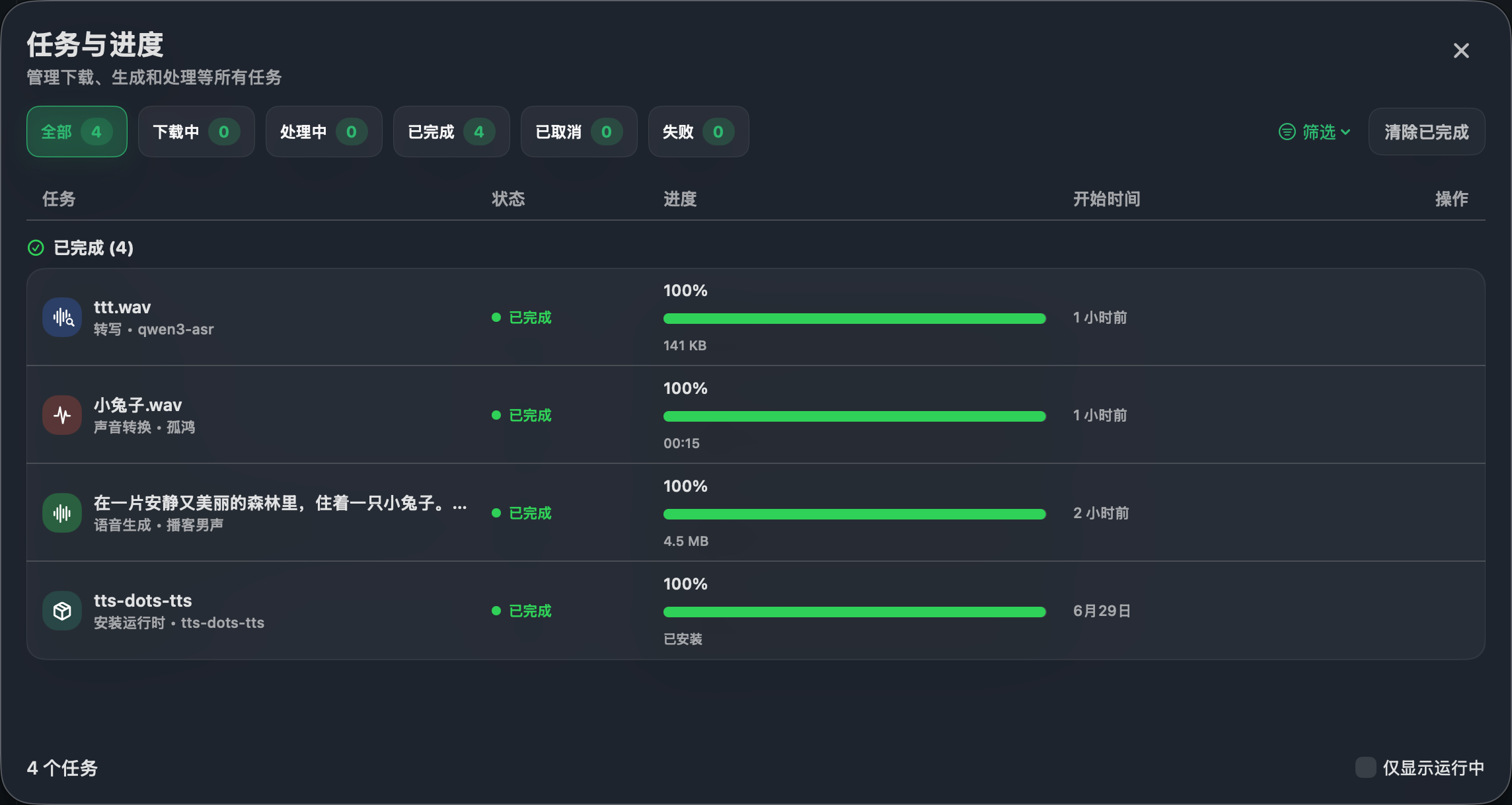This screenshot has height=805, width=1512.
Task: Click the 进度 column header
Action: [680, 199]
